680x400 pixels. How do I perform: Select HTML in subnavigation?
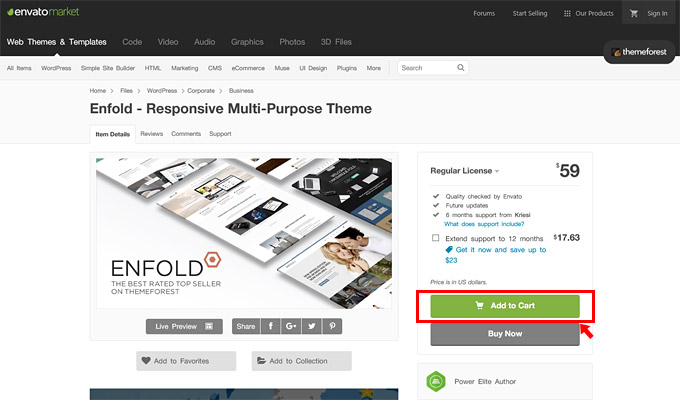point(153,68)
